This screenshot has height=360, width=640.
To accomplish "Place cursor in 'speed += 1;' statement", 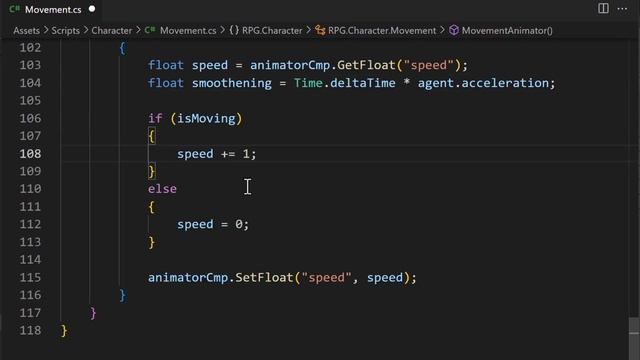I will click(x=216, y=154).
